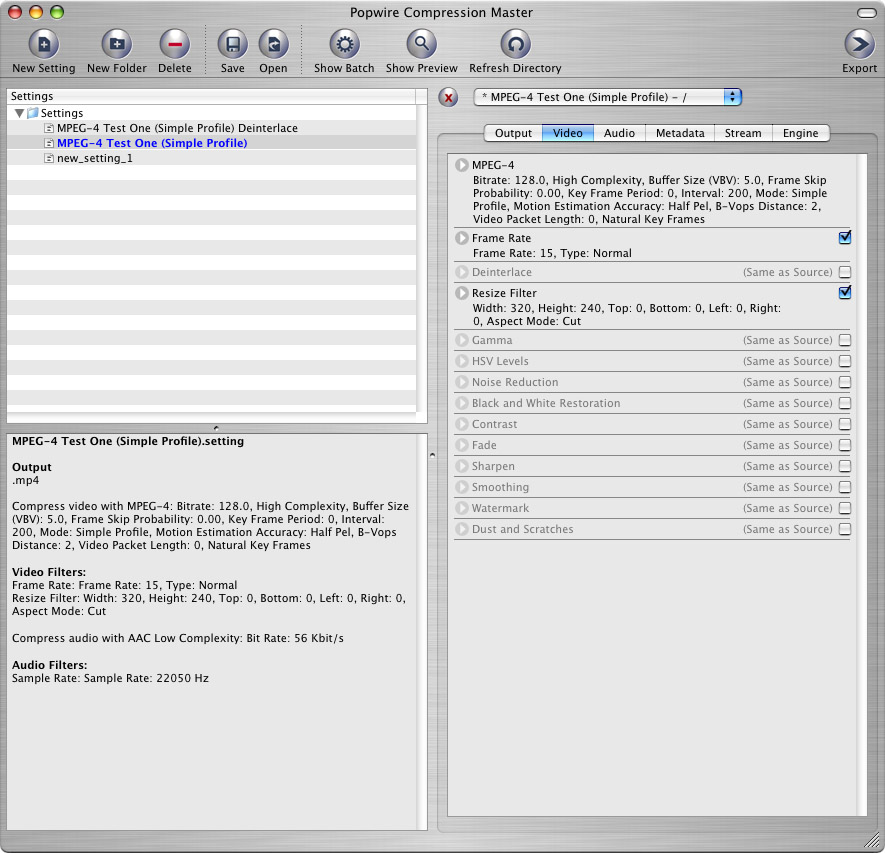
Task: Click the video filters list scrollbar
Action: coord(861,480)
